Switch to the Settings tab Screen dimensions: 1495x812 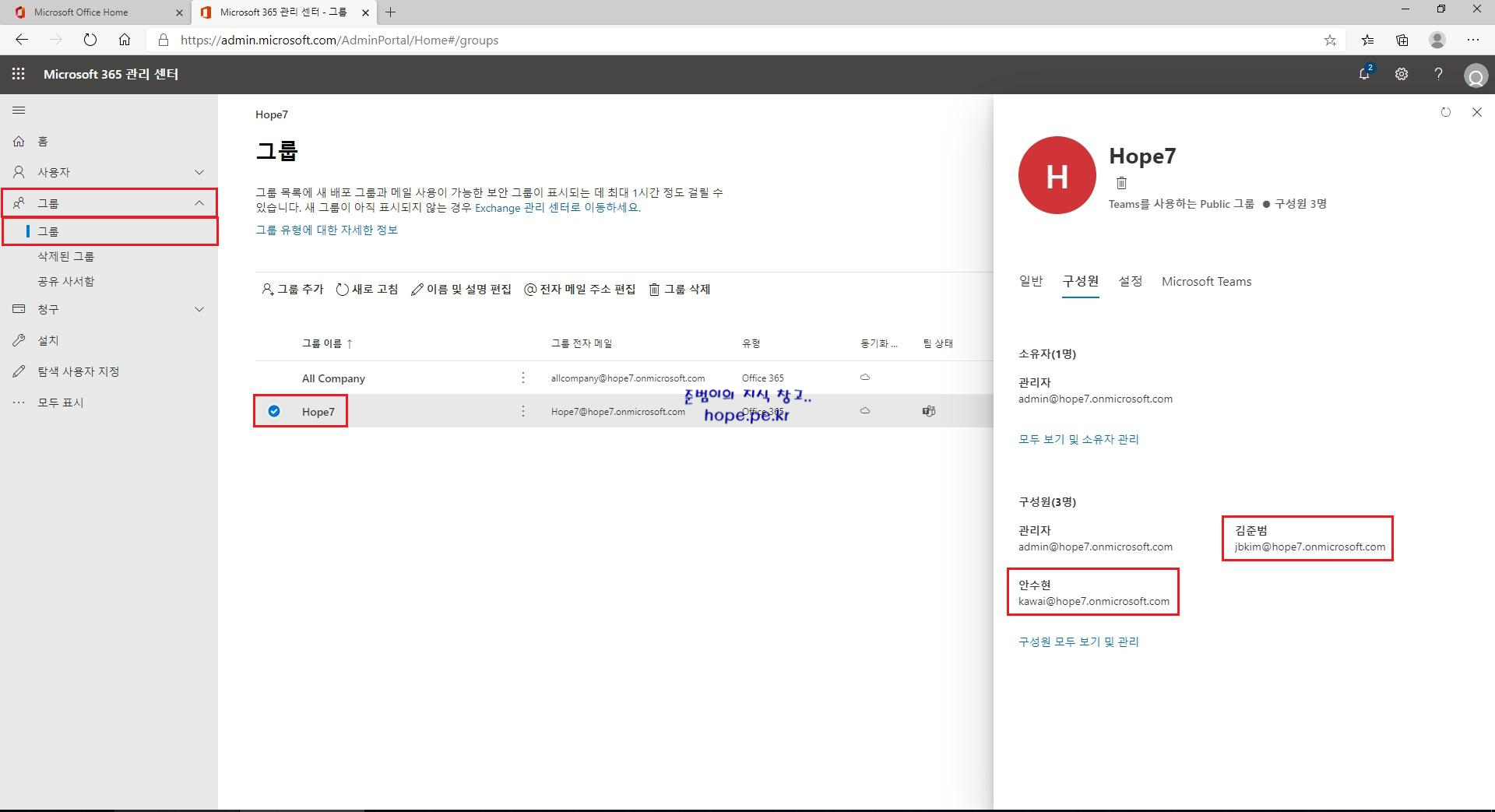(x=1131, y=281)
